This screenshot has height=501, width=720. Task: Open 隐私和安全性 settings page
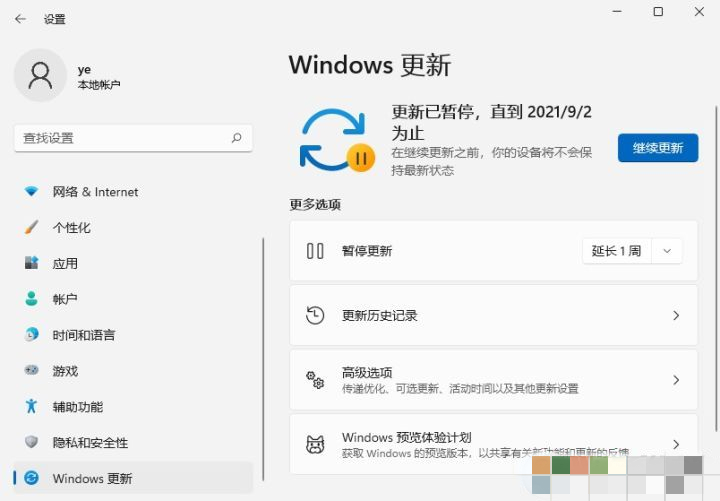pyautogui.click(x=133, y=442)
